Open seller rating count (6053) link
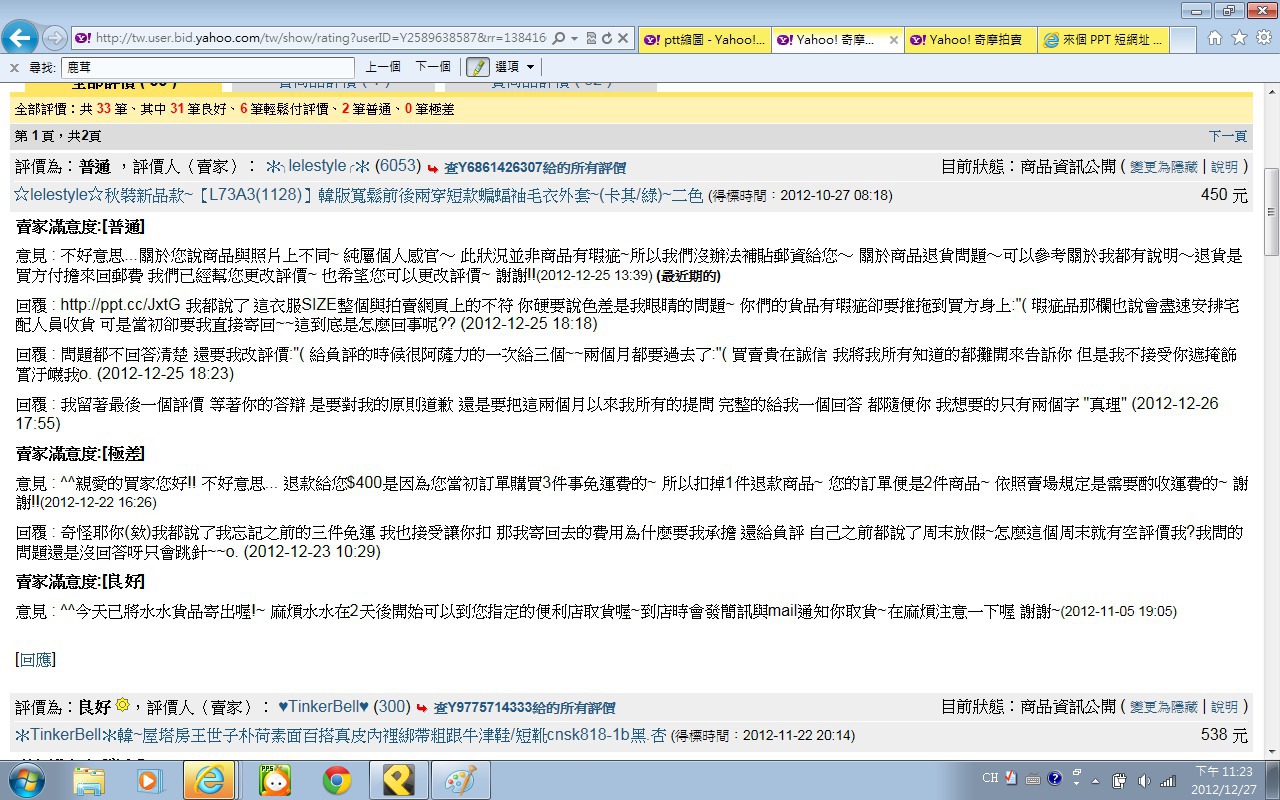 tap(398, 166)
